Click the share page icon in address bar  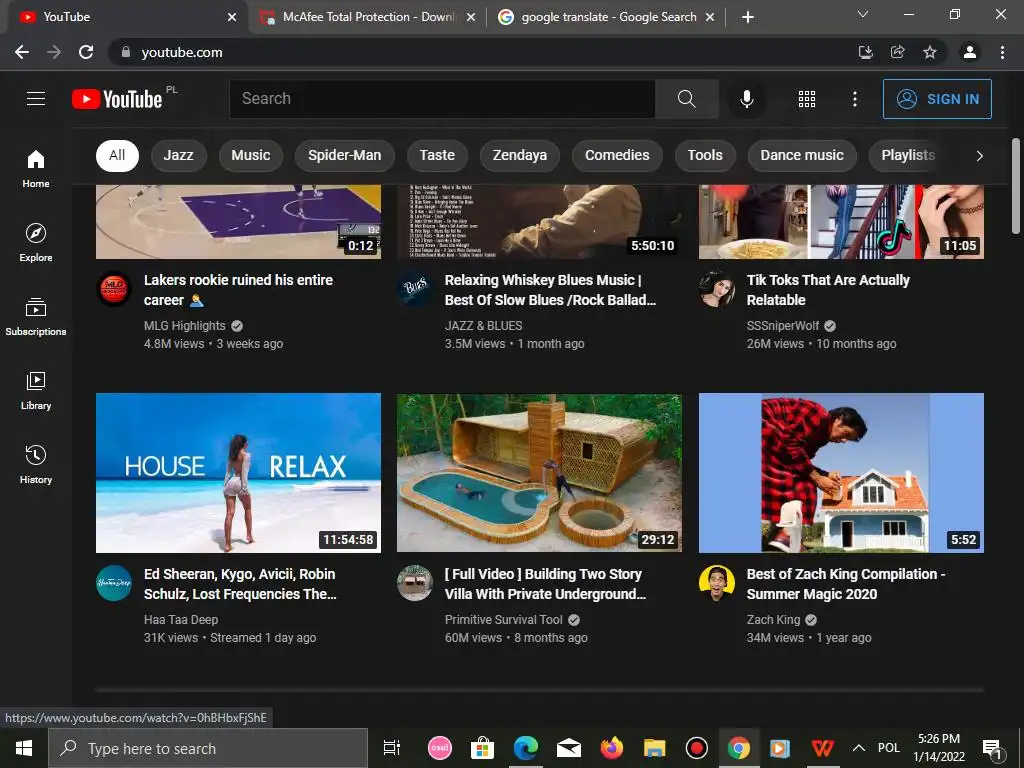point(898,52)
